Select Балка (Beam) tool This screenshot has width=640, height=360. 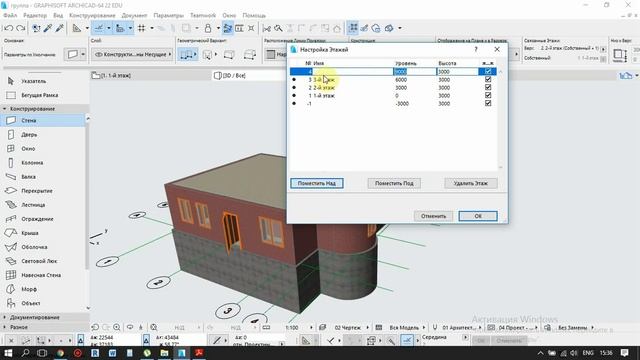tap(43, 177)
